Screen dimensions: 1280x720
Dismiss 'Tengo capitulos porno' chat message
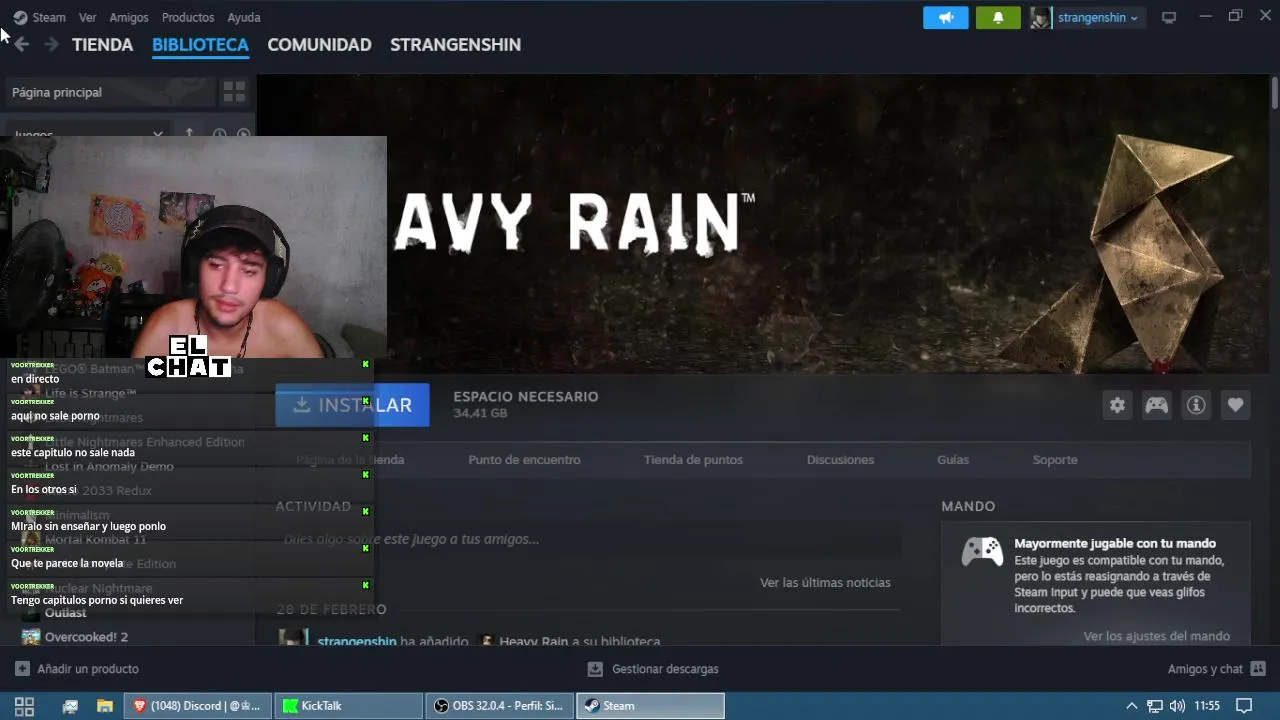click(366, 586)
